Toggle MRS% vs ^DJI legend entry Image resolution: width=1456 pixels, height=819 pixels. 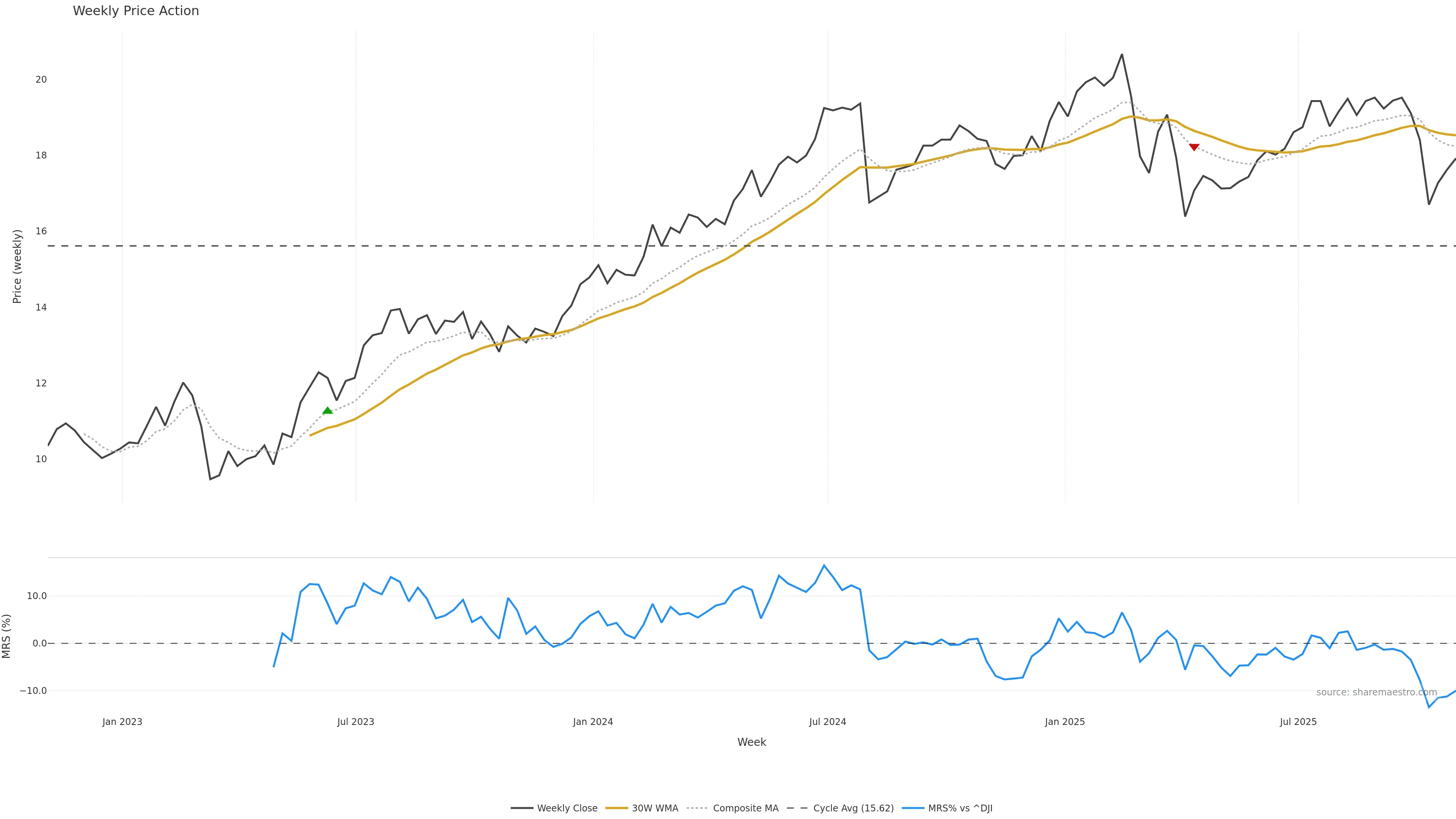click(960, 808)
